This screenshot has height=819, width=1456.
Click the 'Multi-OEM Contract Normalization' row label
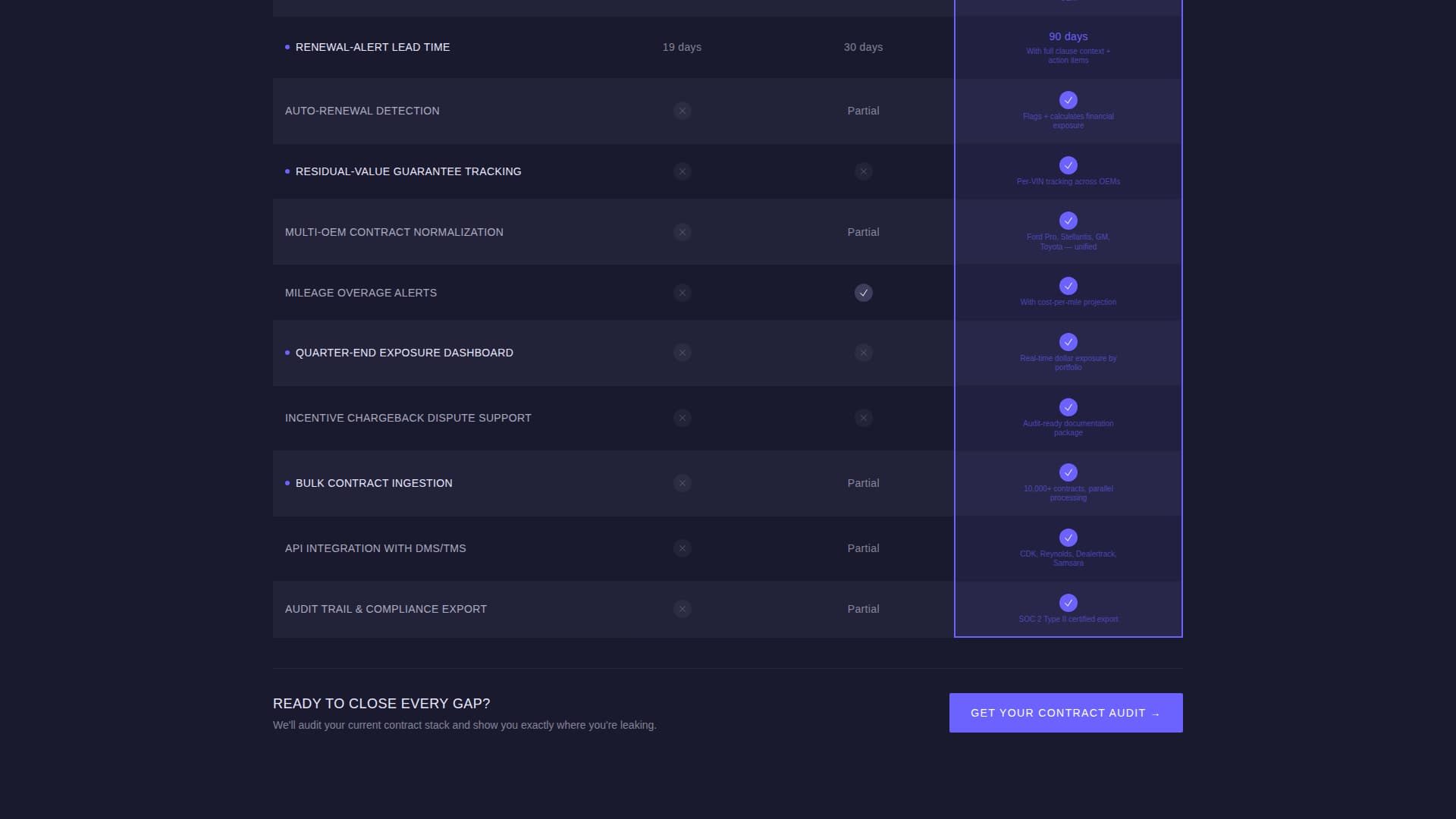pyautogui.click(x=394, y=232)
